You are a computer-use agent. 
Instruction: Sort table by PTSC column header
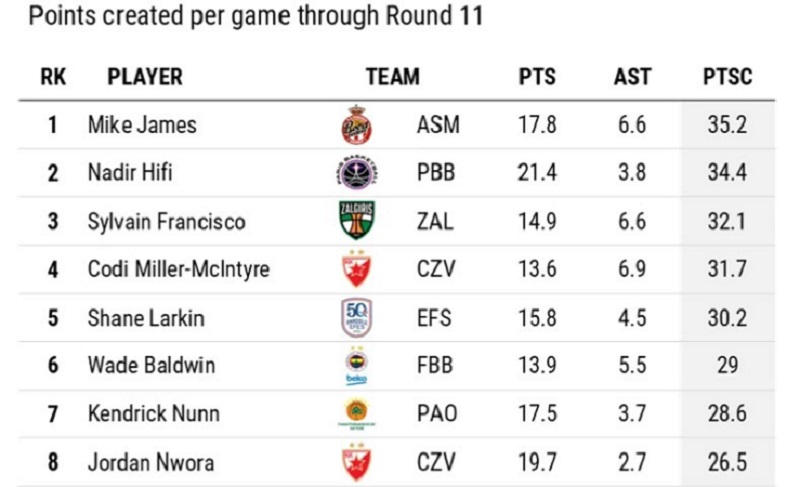727,77
